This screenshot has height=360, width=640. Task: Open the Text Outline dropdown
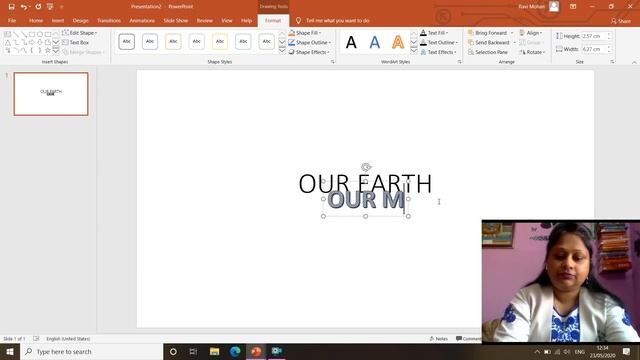click(439, 42)
